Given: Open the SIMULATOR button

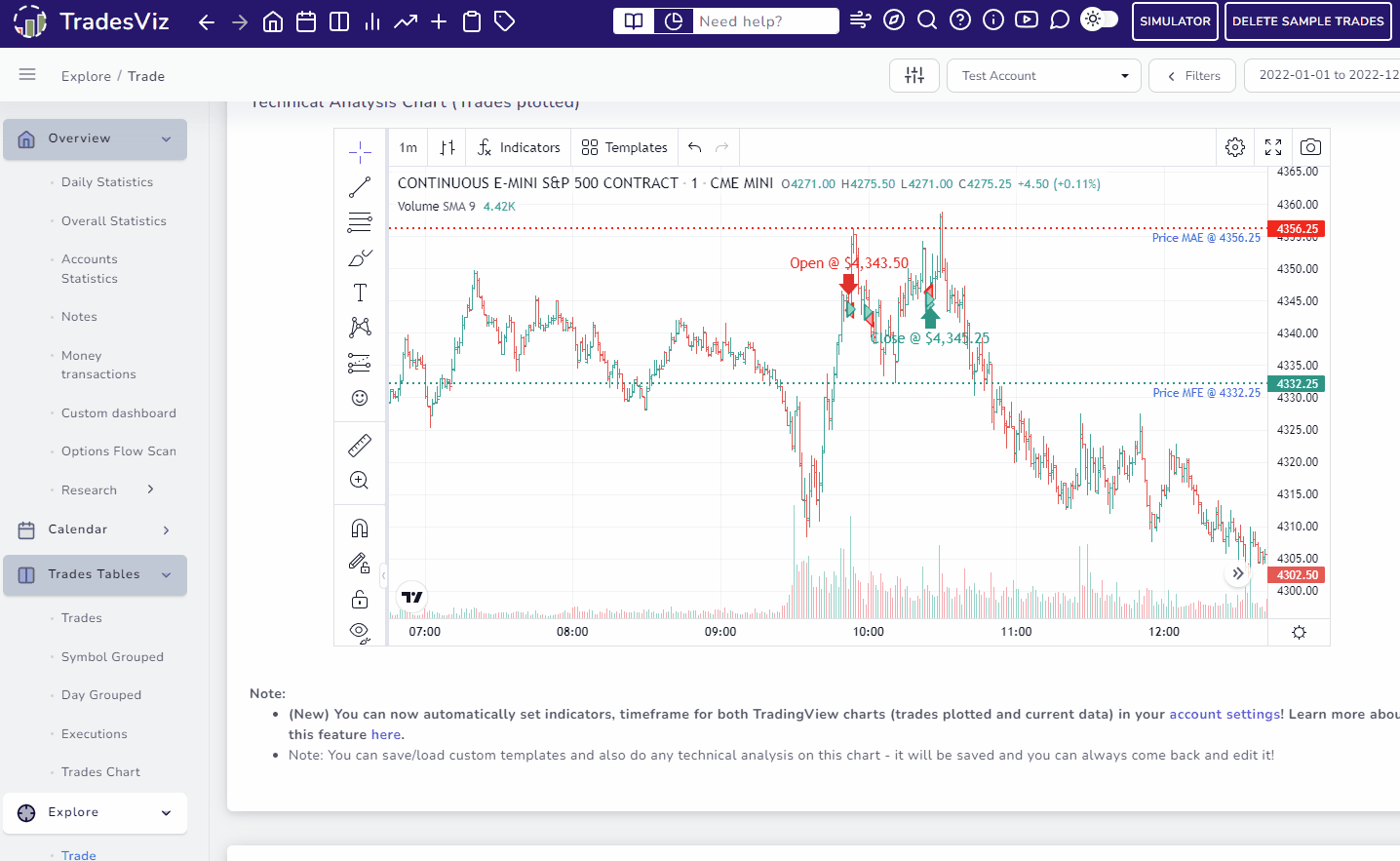Looking at the screenshot, I should click(1175, 20).
